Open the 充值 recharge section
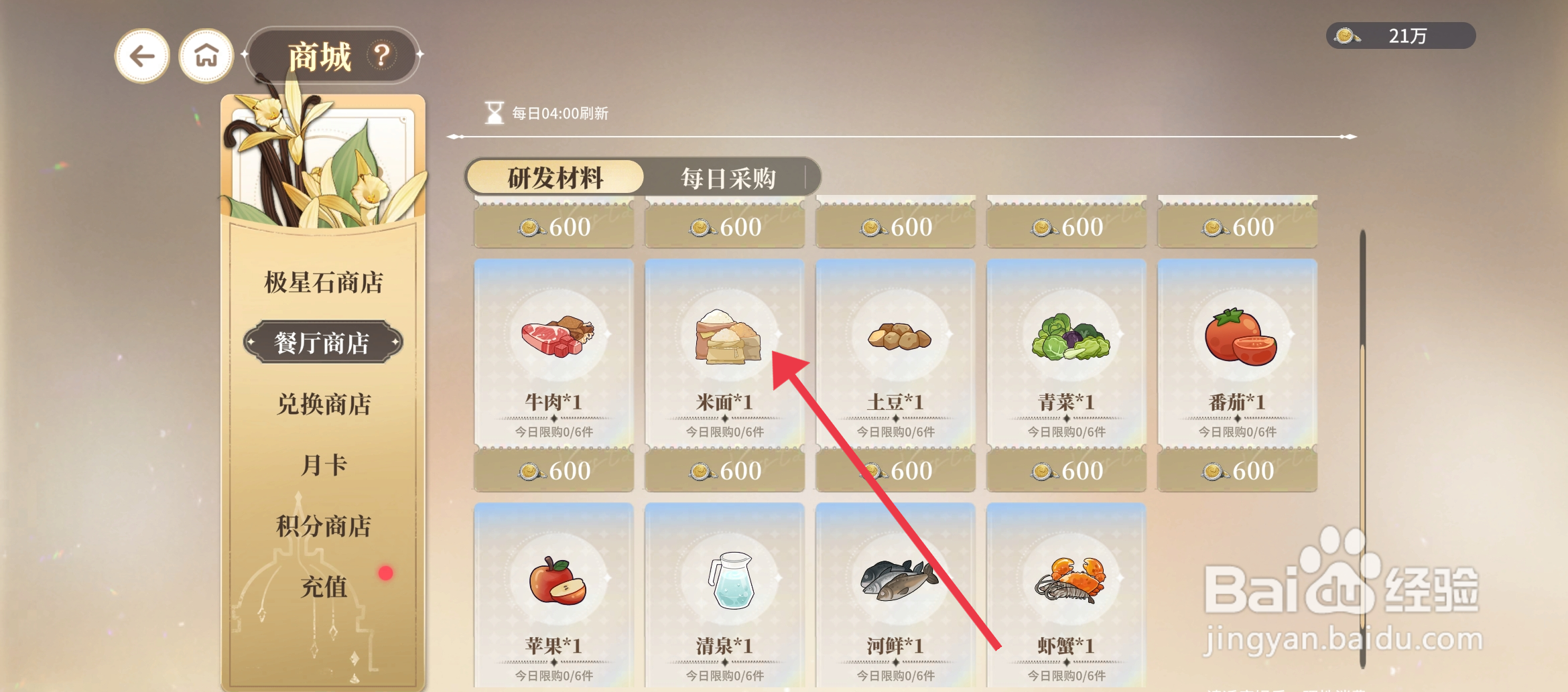The width and height of the screenshot is (1568, 692). (324, 587)
